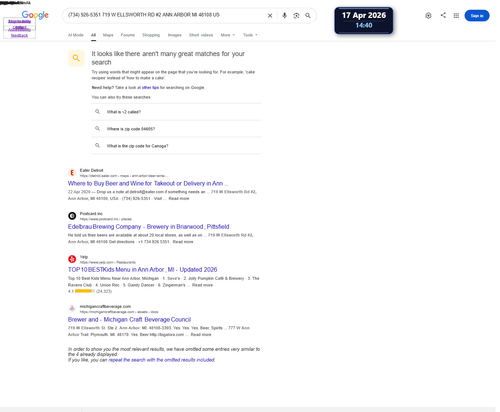Click the search icon beside 'What is √2 called?'

97,112
